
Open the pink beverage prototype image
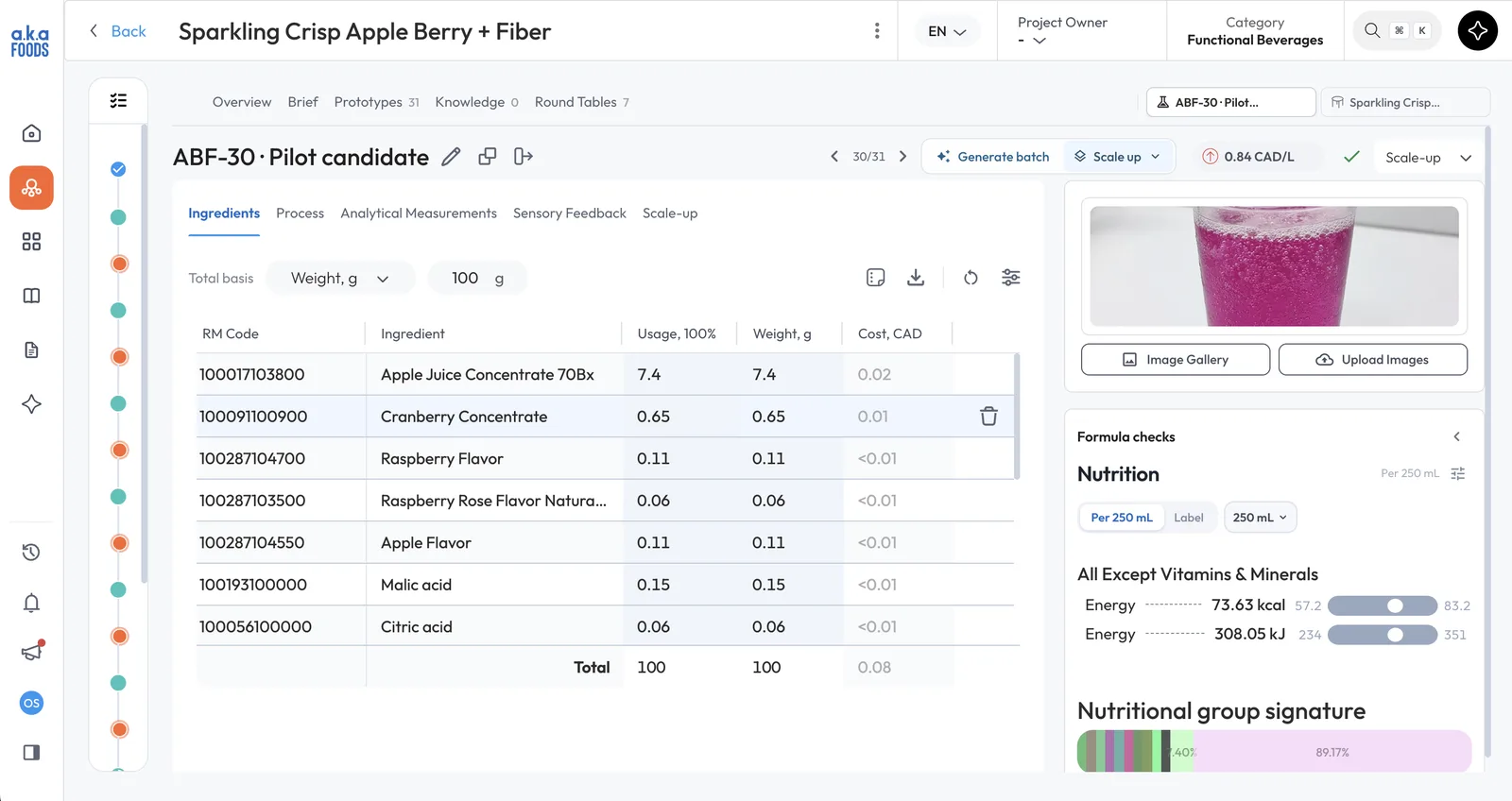(x=1274, y=266)
